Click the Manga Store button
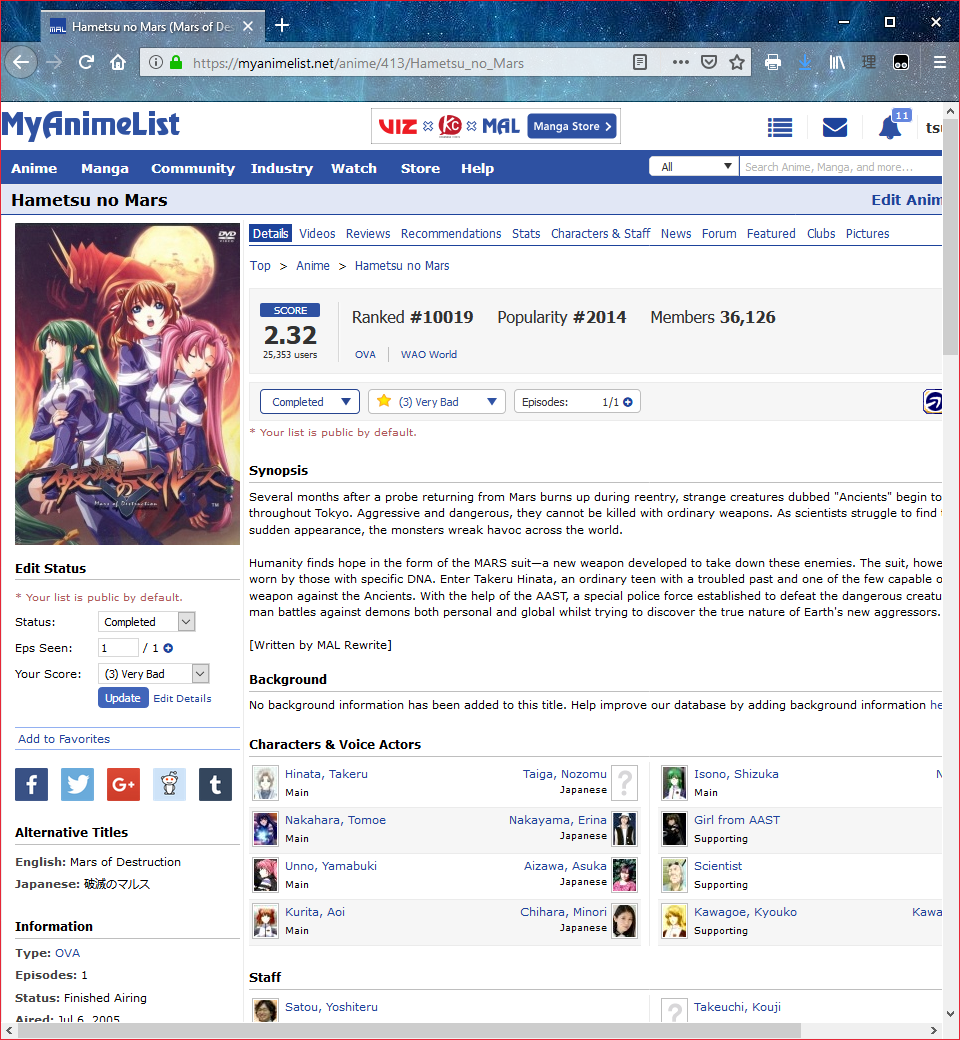Image resolution: width=960 pixels, height=1040 pixels. tap(572, 126)
